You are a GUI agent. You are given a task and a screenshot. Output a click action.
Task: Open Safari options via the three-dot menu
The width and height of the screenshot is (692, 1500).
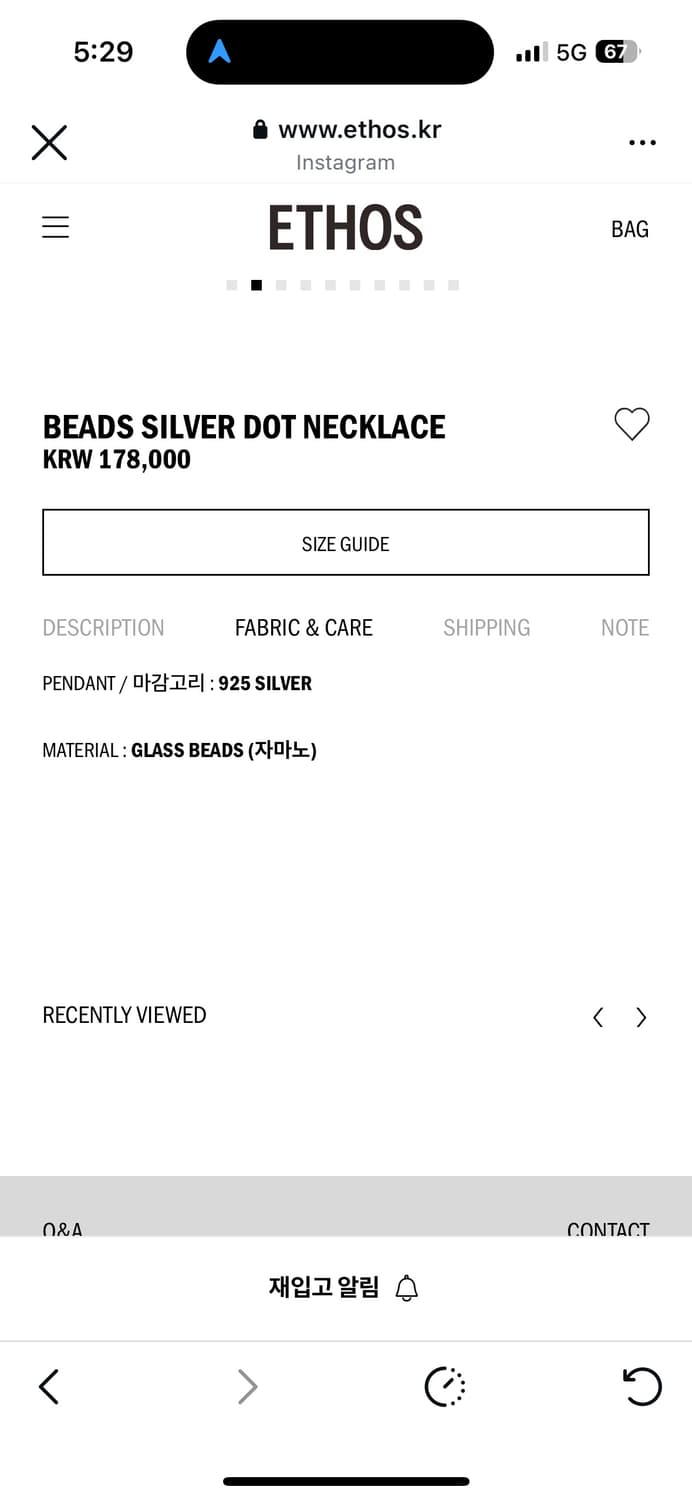coord(642,143)
